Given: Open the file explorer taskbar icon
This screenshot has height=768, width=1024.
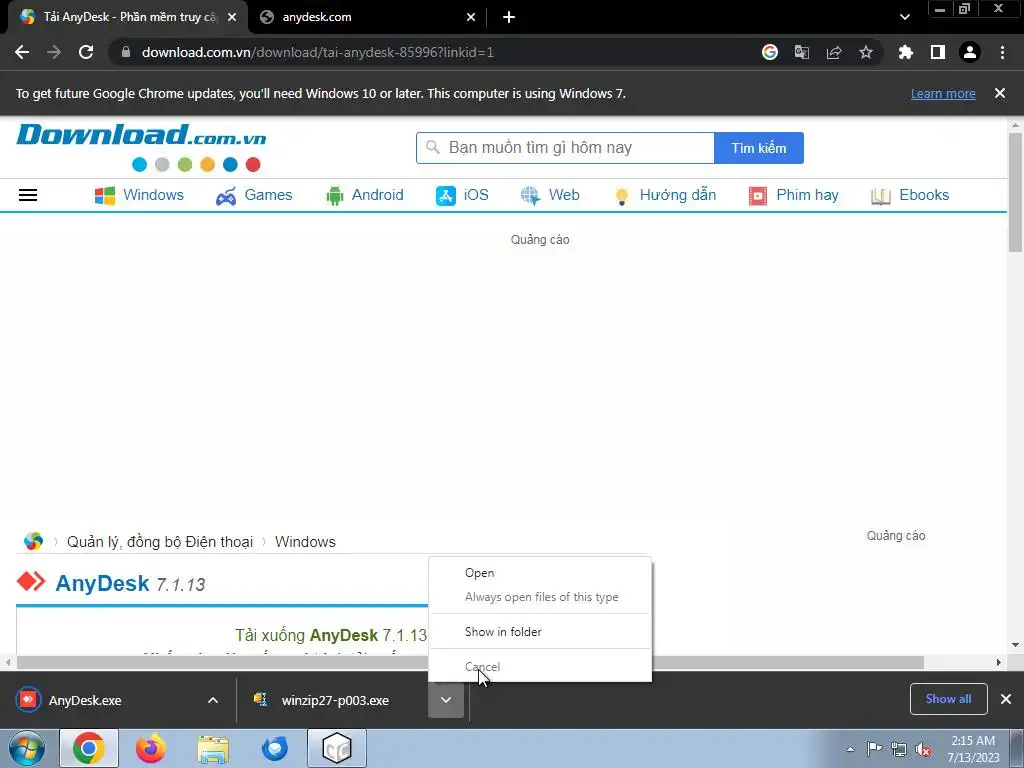Looking at the screenshot, I should click(x=213, y=748).
